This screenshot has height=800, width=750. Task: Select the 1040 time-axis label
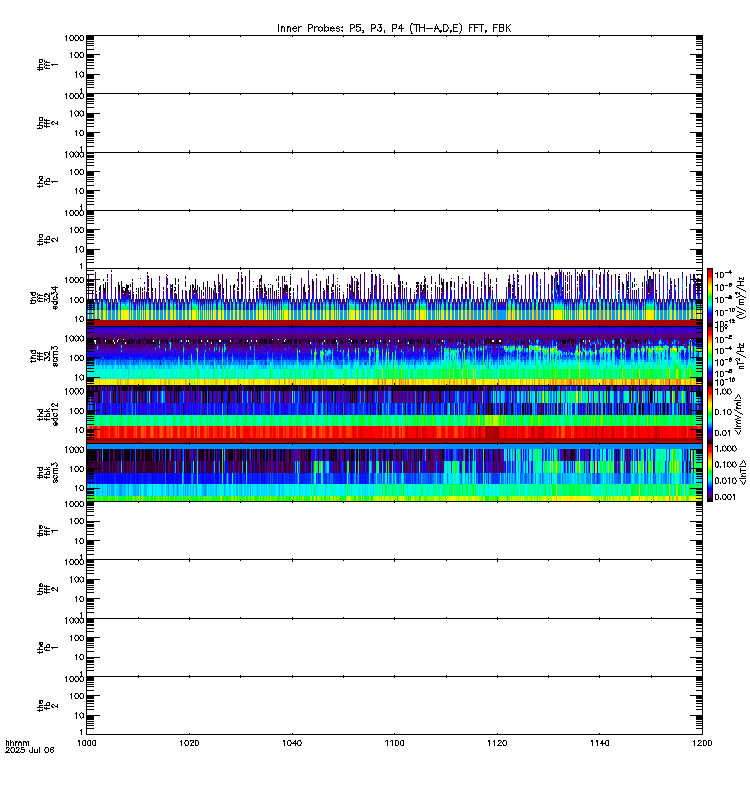click(x=292, y=743)
